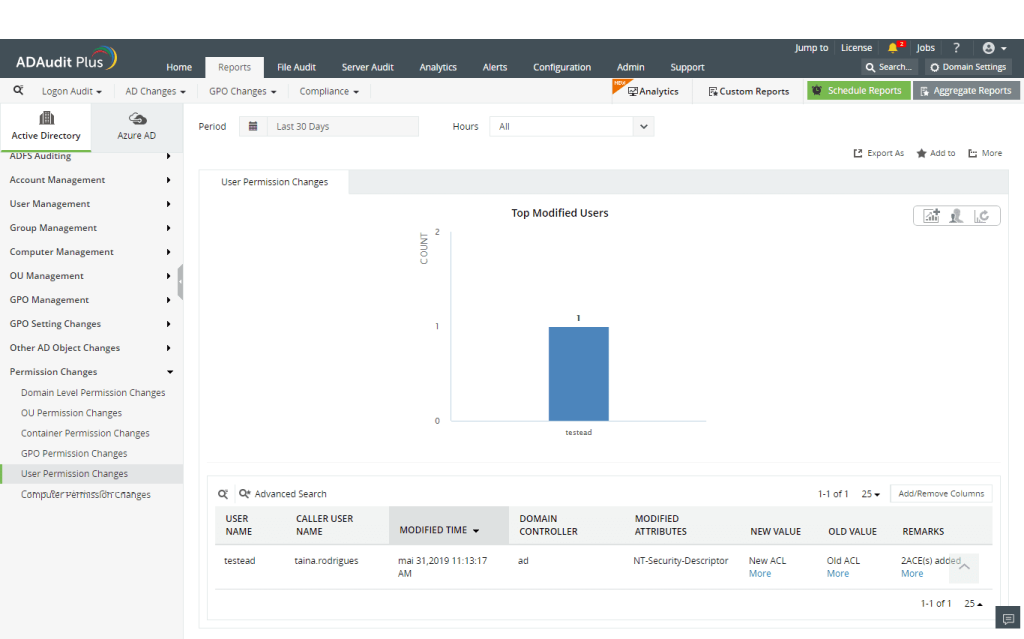
Task: Switch to the Configuration tab
Action: (x=561, y=67)
